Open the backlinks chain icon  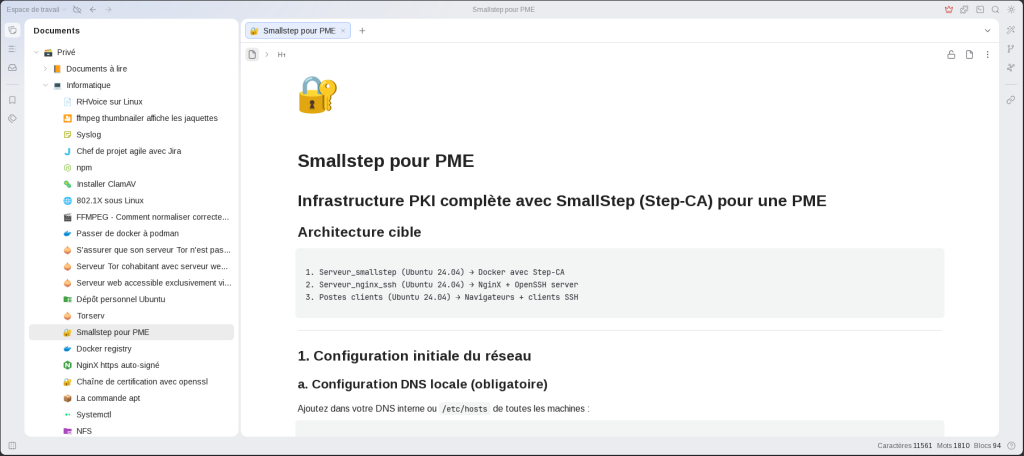pos(1011,100)
